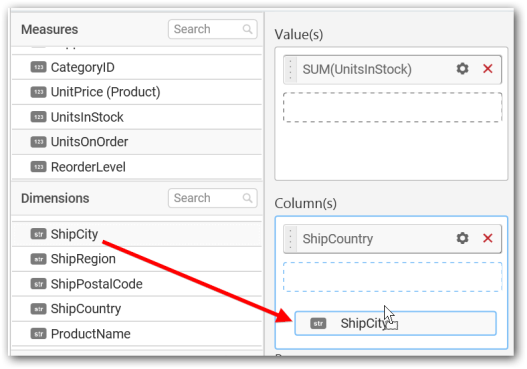Click the Dimensions search magnifier icon
This screenshot has width=527, height=369.
(x=247, y=198)
